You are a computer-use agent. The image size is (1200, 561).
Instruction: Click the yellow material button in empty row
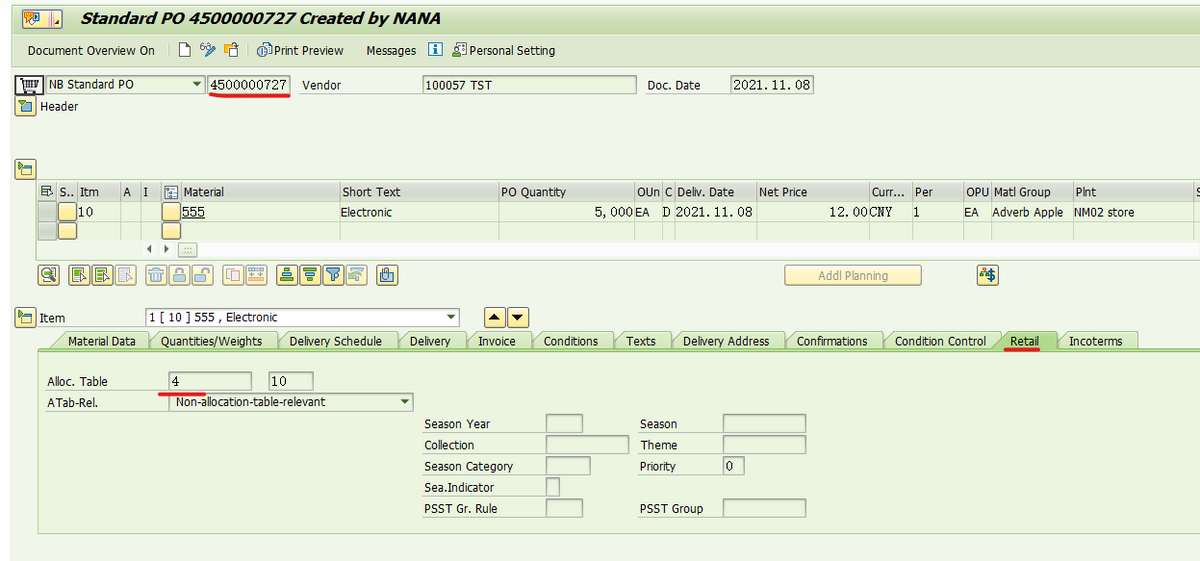171,231
